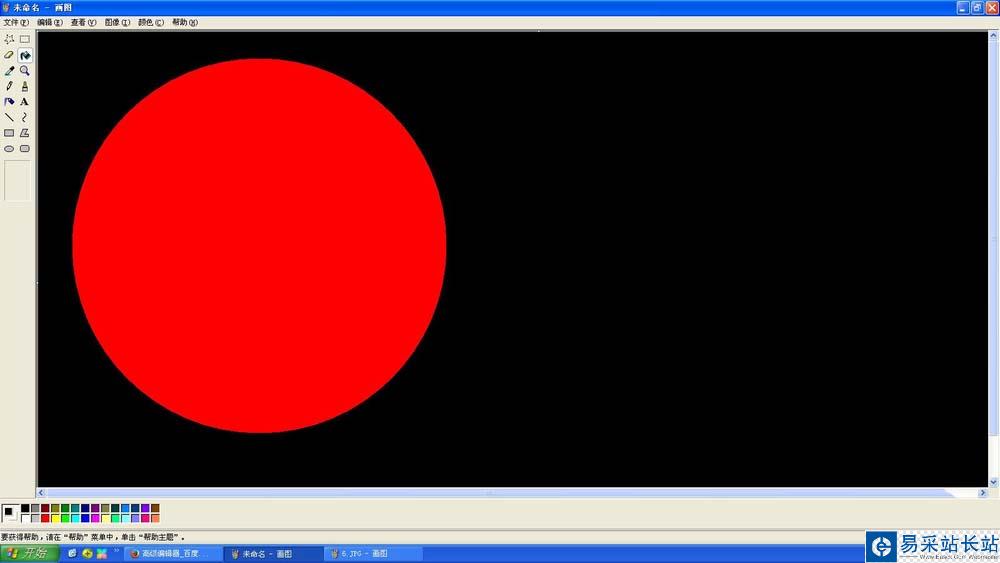Click the colorful third quick launch icon
Viewport: 1000px width, 563px height.
click(x=101, y=553)
